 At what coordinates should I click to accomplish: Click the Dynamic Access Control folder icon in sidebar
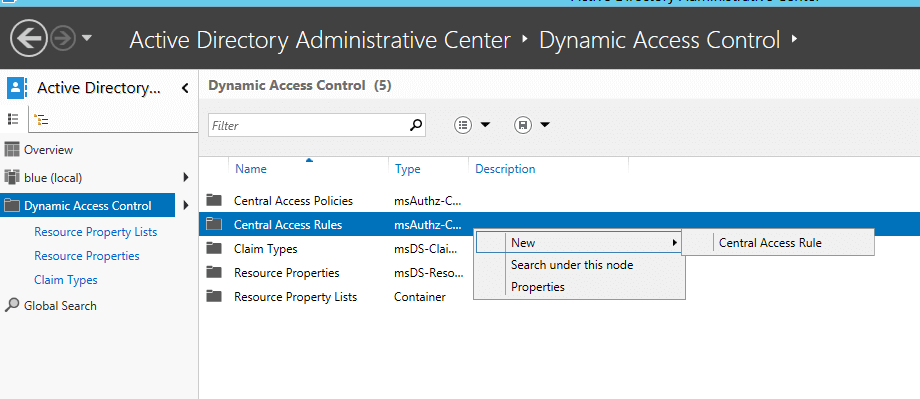pyautogui.click(x=12, y=205)
